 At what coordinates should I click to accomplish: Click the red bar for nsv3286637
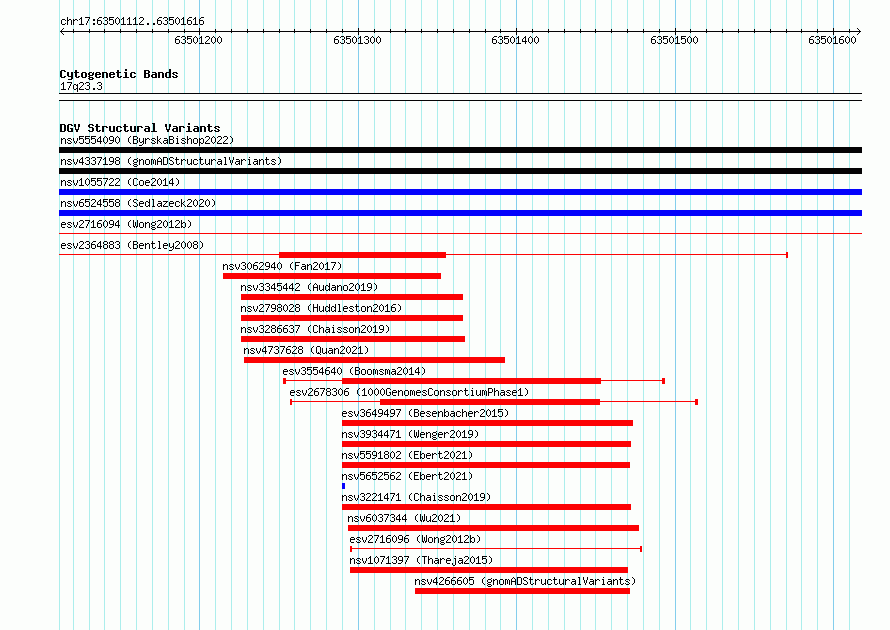(x=353, y=339)
